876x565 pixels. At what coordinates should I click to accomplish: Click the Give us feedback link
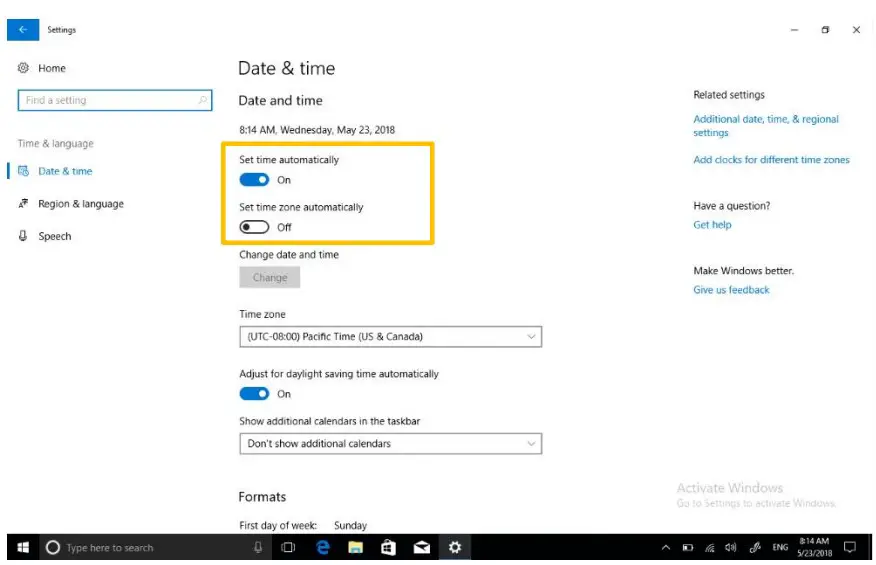click(x=731, y=290)
